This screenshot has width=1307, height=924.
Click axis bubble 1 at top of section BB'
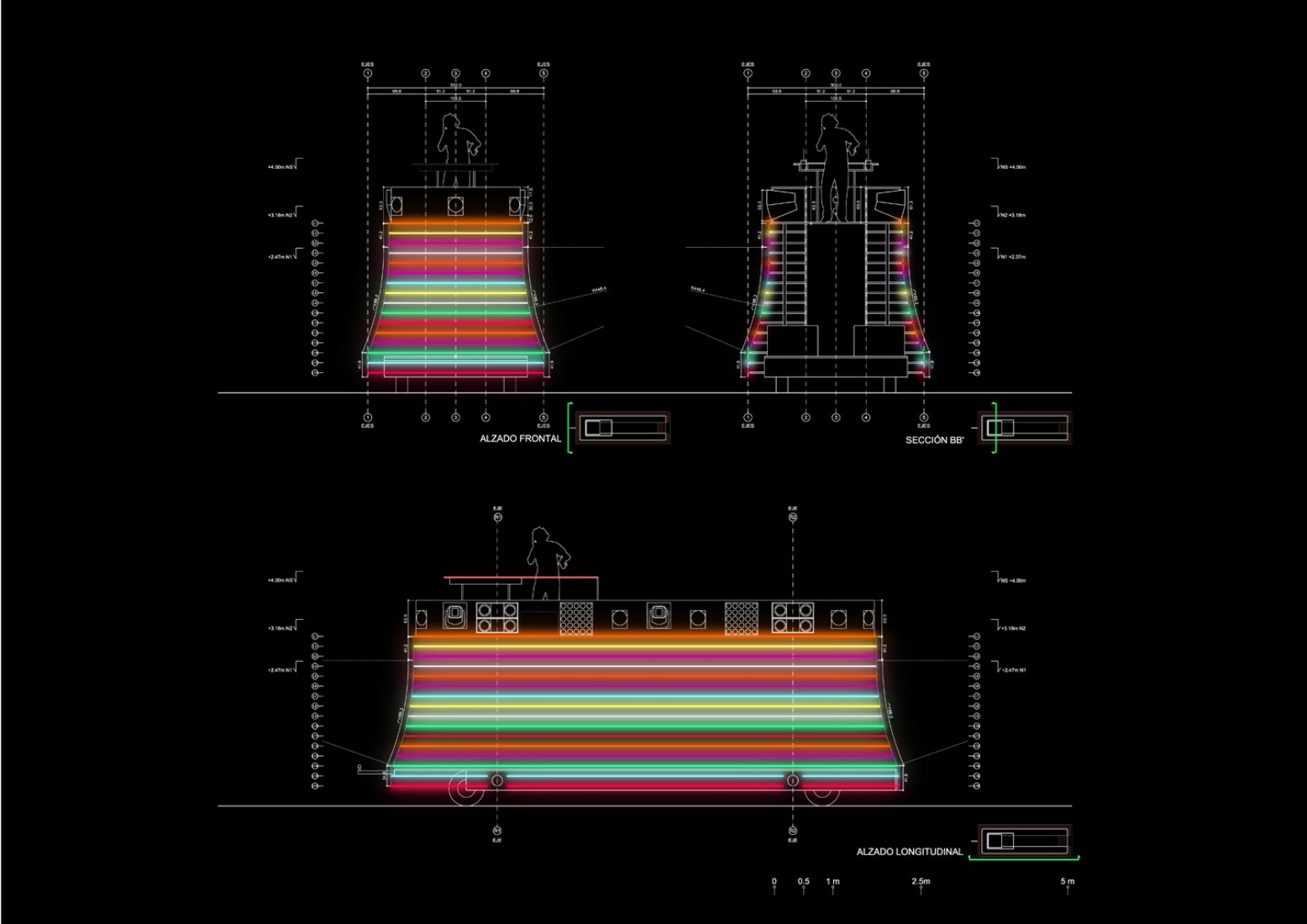click(x=748, y=74)
